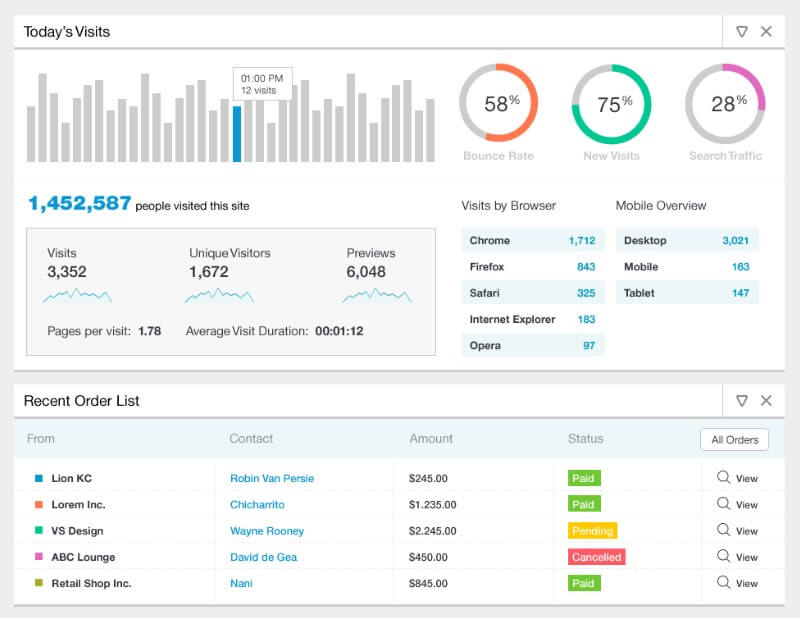
Task: Close the Today's Visits panel
Action: click(x=766, y=31)
